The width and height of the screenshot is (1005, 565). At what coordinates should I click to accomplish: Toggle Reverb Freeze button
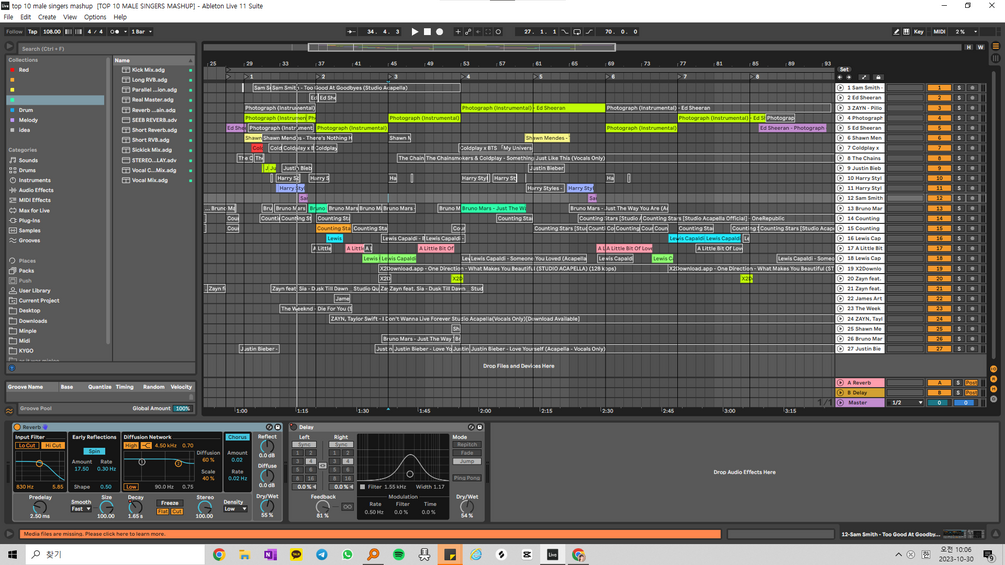pos(170,503)
